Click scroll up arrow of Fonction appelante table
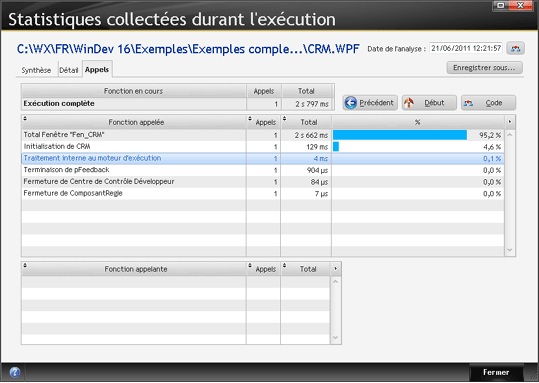The height and width of the screenshot is (383, 539). (x=336, y=282)
